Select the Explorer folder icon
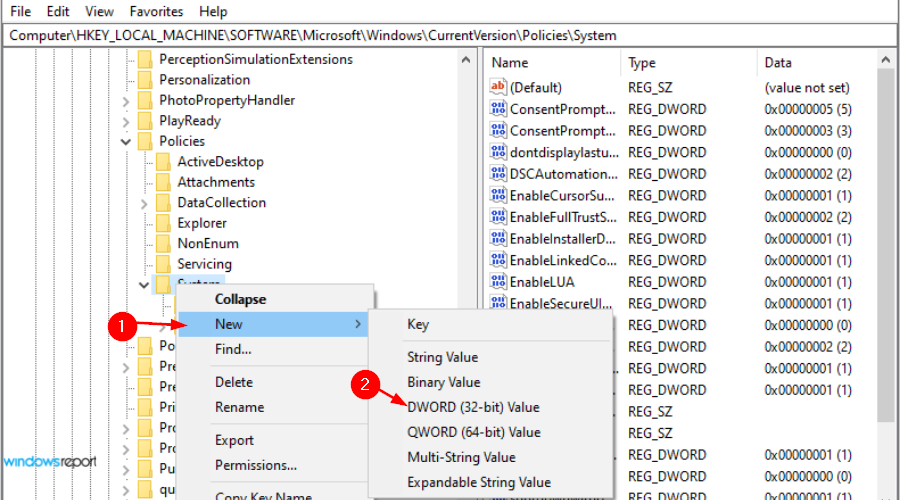The height and width of the screenshot is (500, 900). pyautogui.click(x=164, y=223)
